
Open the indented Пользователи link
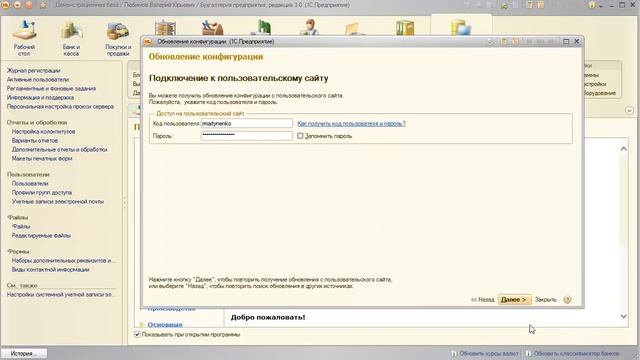[30, 183]
